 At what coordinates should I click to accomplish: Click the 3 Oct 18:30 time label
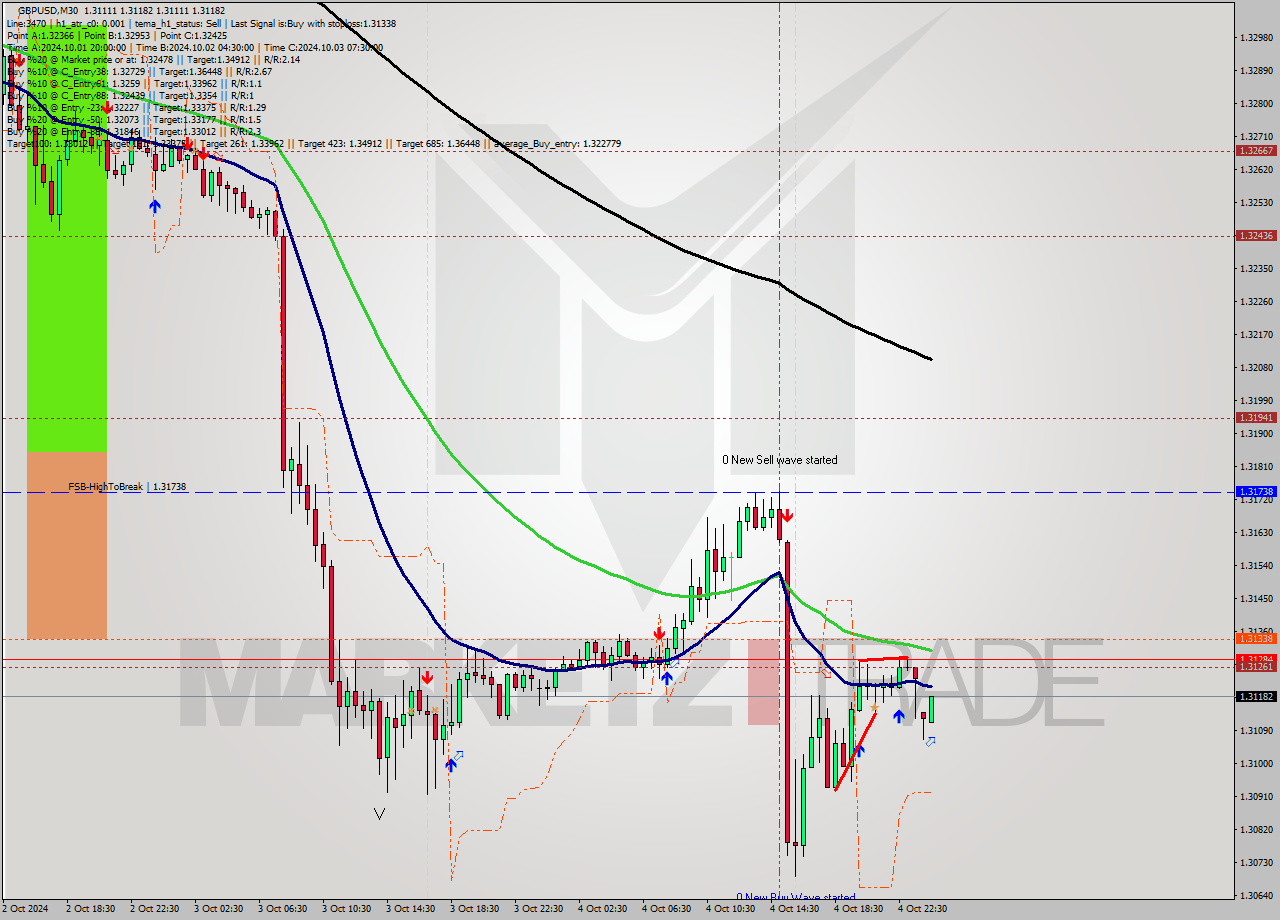click(474, 909)
